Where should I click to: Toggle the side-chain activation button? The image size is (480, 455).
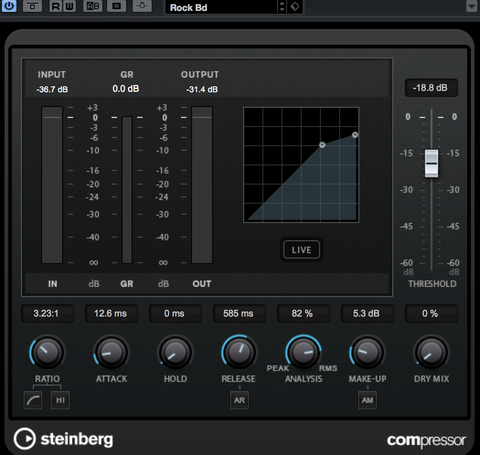point(142,6)
